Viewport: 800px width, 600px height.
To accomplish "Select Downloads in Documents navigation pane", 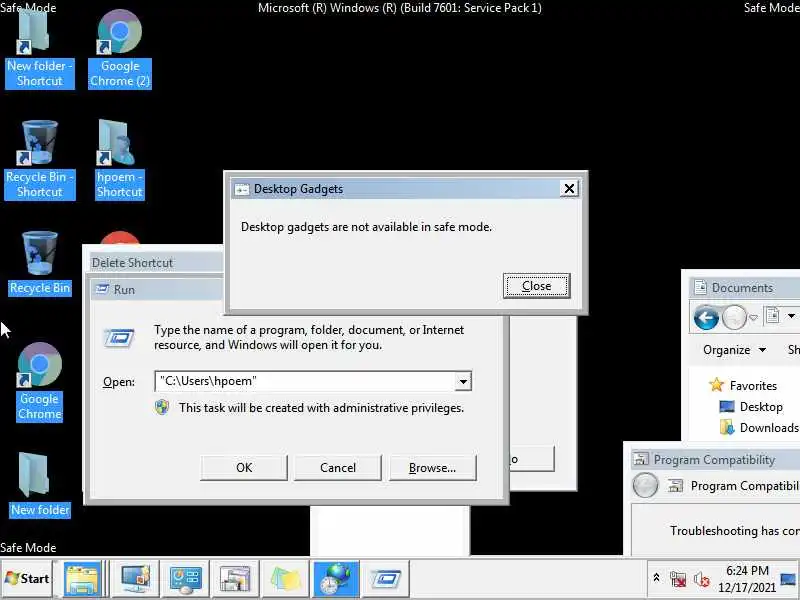I will click(759, 428).
